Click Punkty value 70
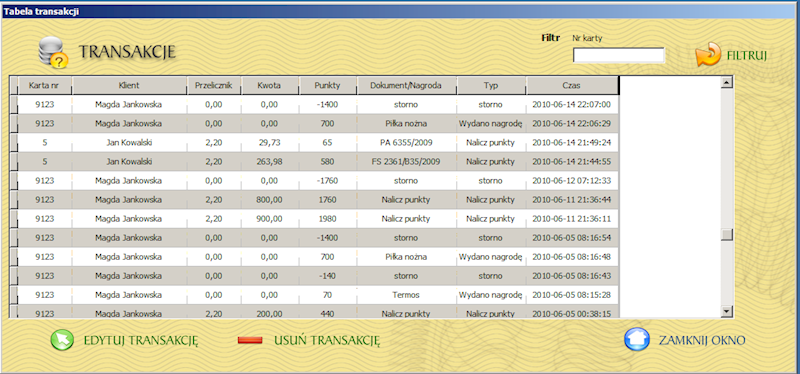Screen dimensions: 800x374 click(328, 295)
